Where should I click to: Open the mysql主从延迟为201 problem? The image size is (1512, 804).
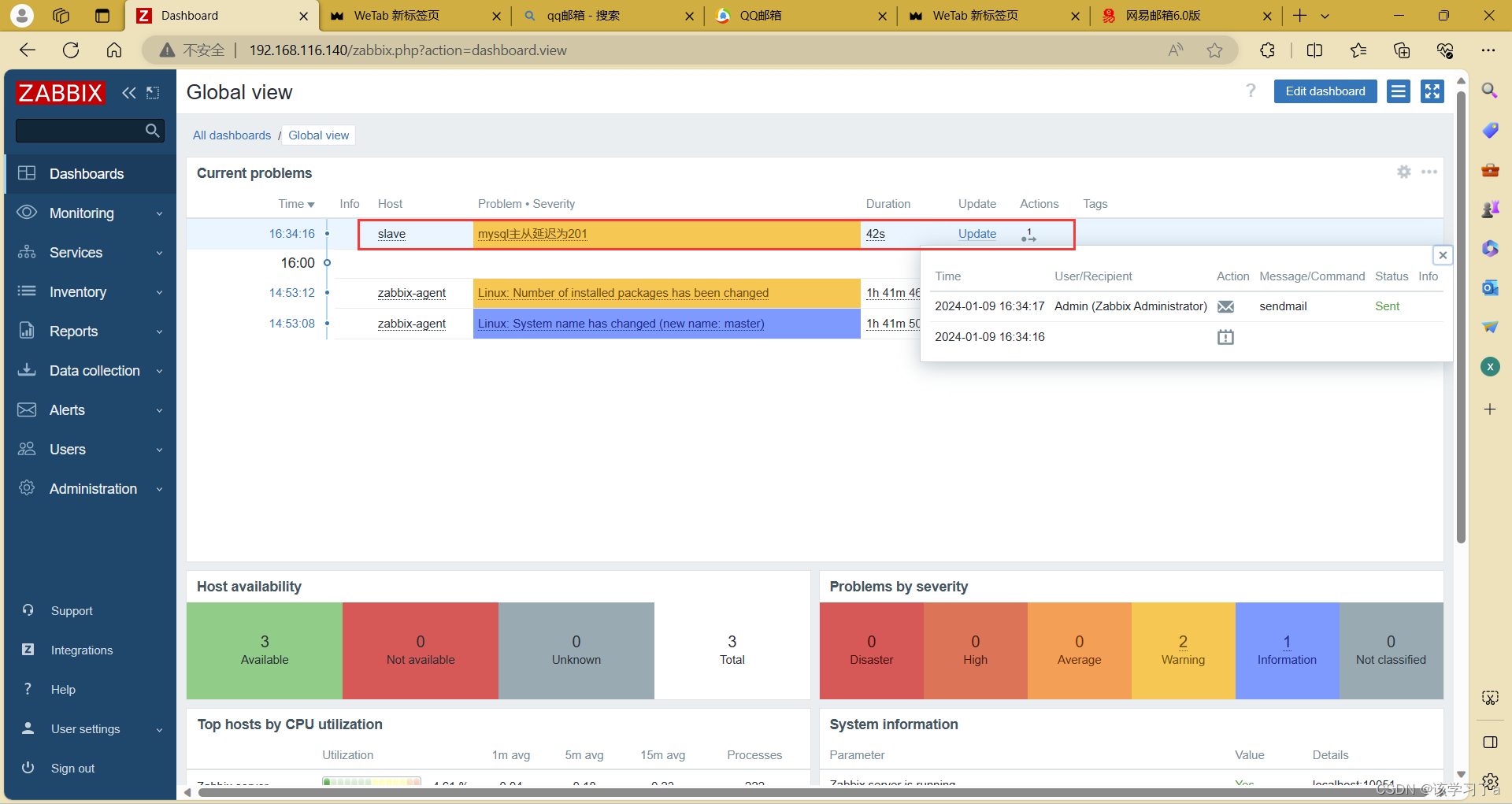pos(532,234)
